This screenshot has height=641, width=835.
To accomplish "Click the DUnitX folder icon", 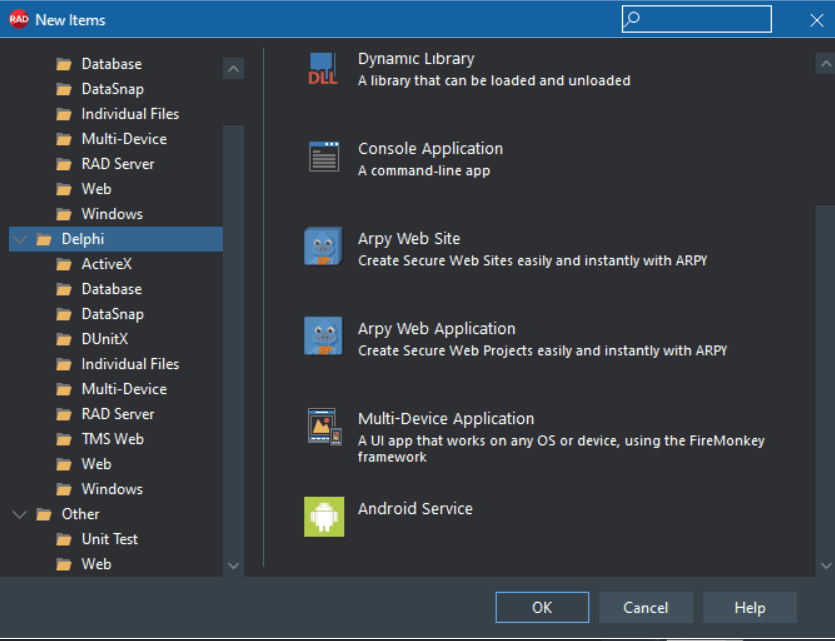I will coord(64,340).
